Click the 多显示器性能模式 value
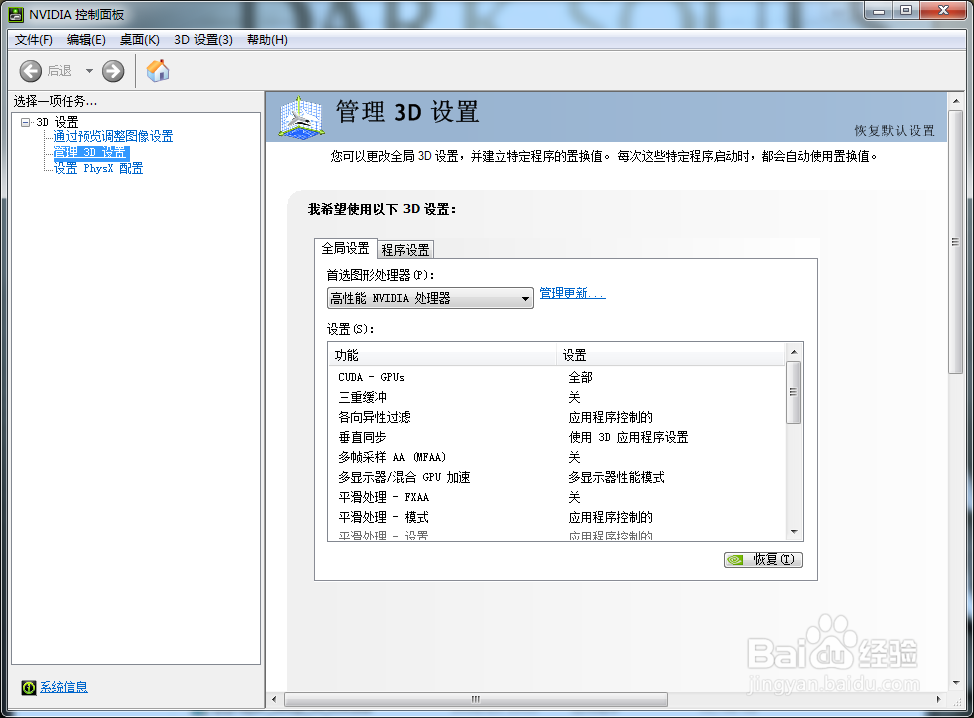Image resolution: width=974 pixels, height=718 pixels. 616,477
